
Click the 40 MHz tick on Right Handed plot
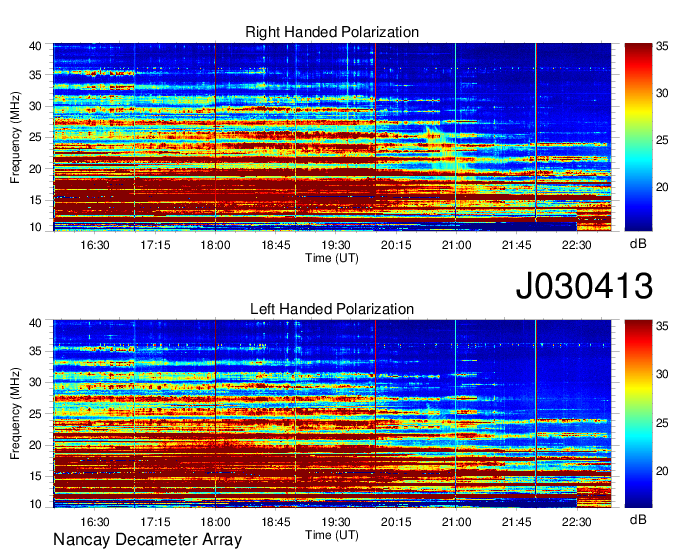pos(36,46)
